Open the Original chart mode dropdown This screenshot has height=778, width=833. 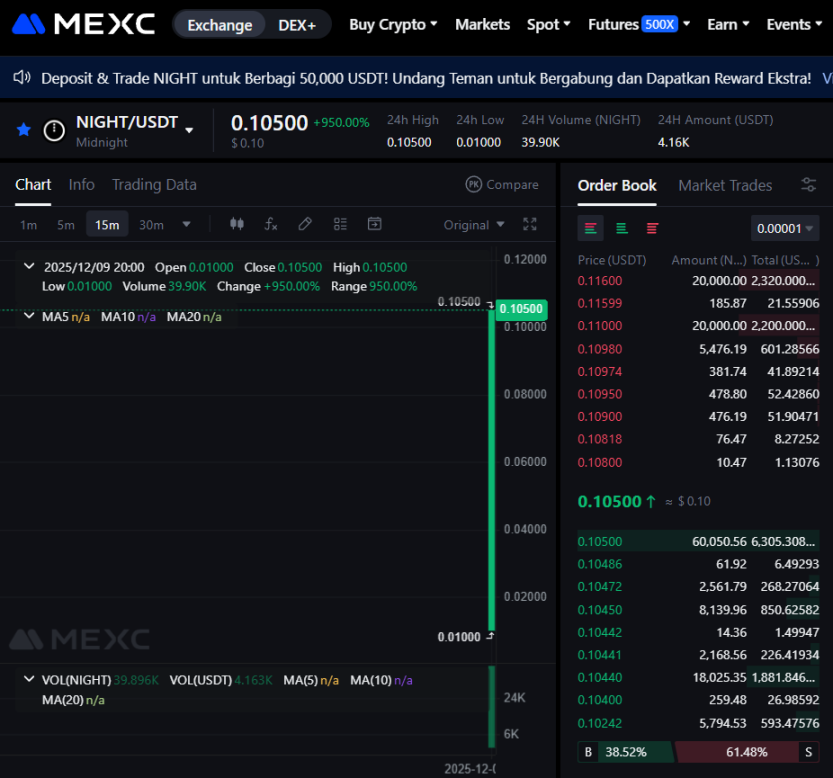pyautogui.click(x=474, y=225)
